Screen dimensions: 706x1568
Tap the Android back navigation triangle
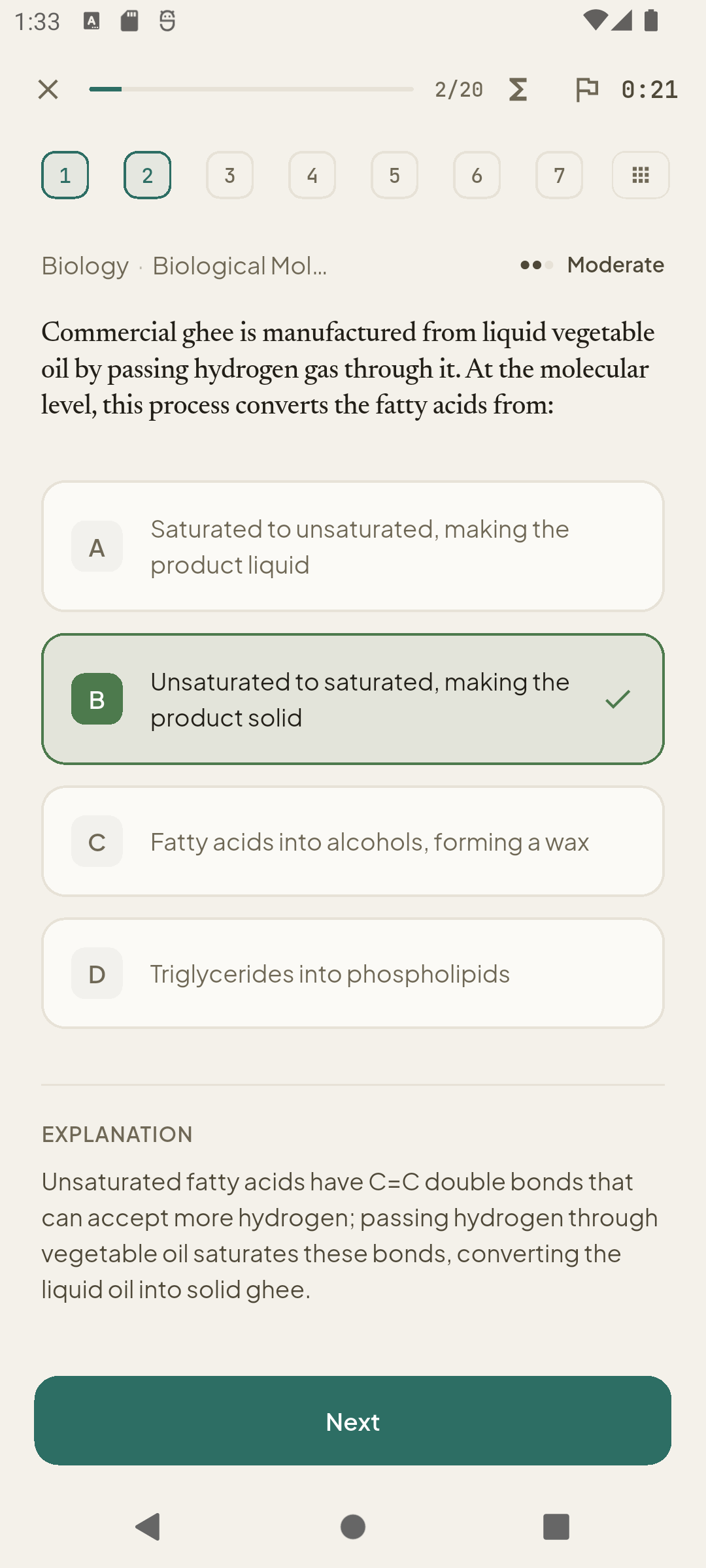point(148,1527)
